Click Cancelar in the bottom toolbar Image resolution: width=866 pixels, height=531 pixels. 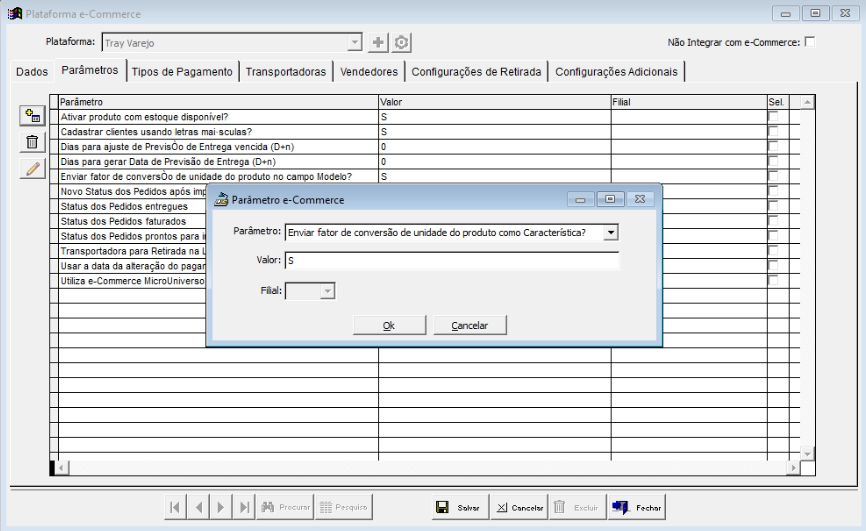pyautogui.click(x=519, y=507)
